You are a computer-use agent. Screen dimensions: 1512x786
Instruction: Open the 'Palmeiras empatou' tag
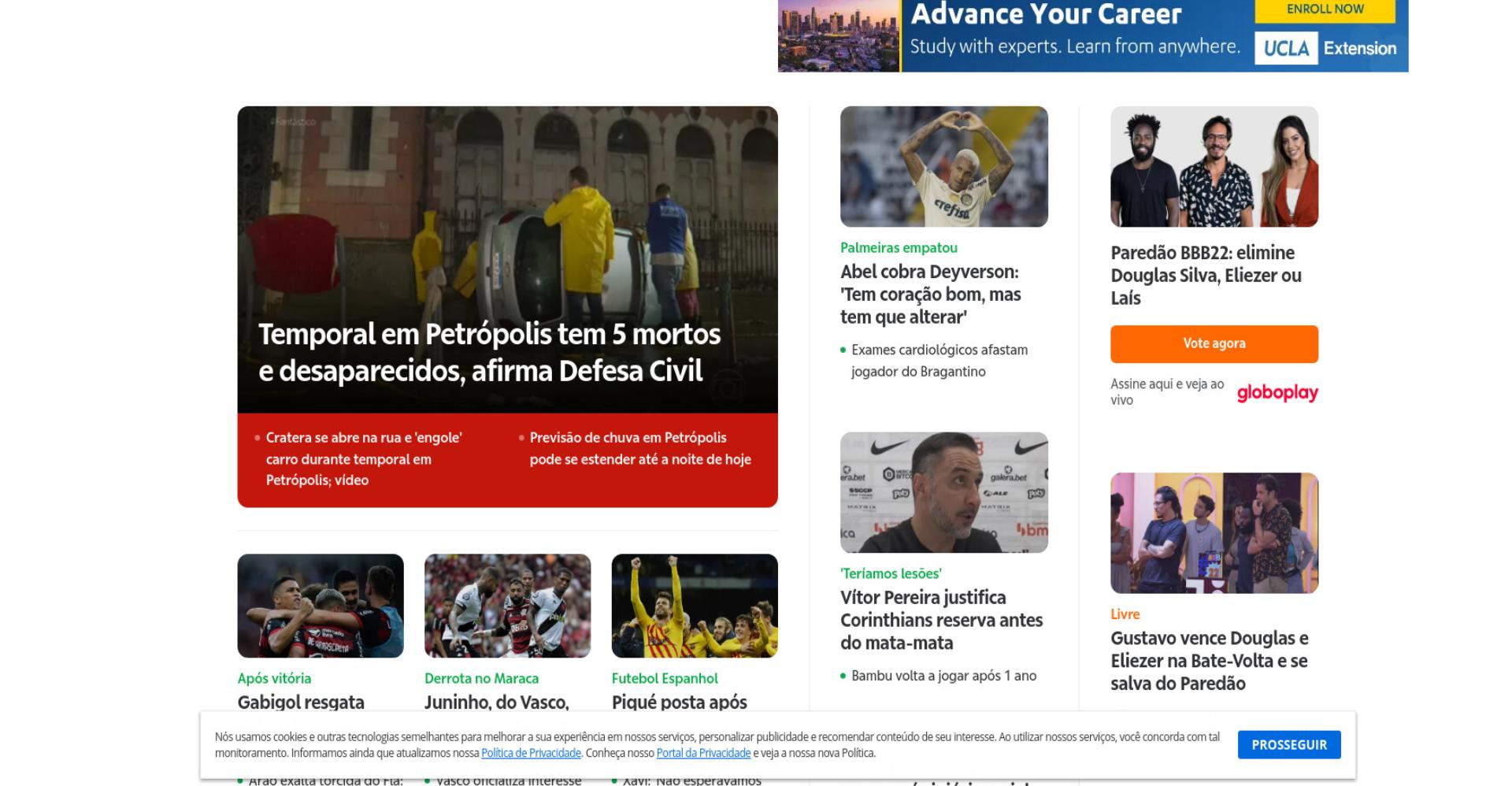[x=899, y=247]
